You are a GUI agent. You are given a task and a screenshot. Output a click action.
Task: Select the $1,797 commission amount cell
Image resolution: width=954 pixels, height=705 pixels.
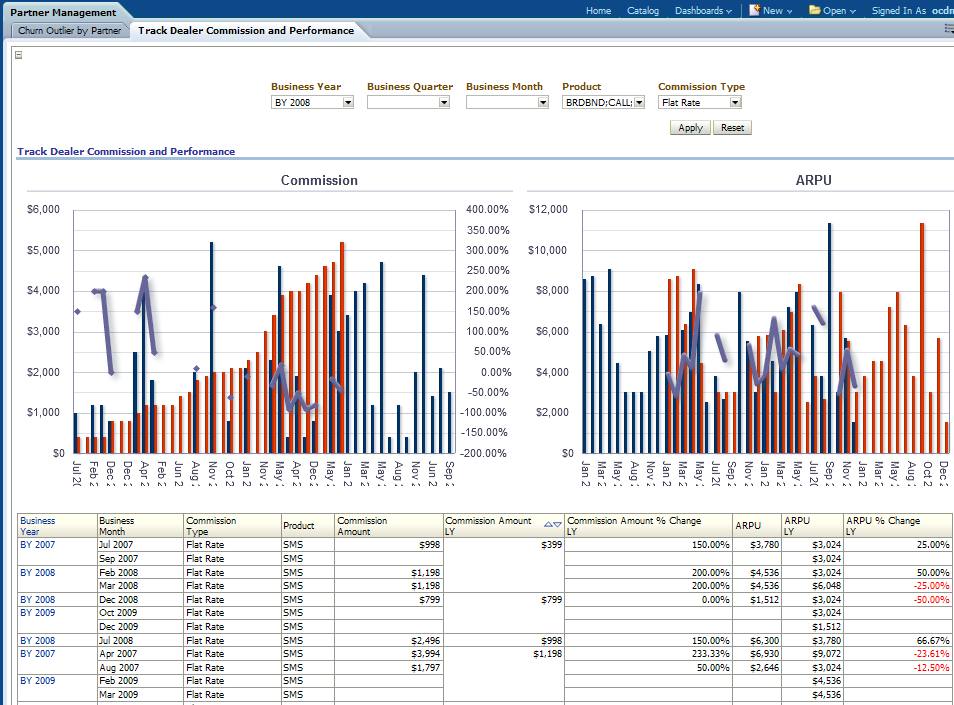(x=389, y=668)
